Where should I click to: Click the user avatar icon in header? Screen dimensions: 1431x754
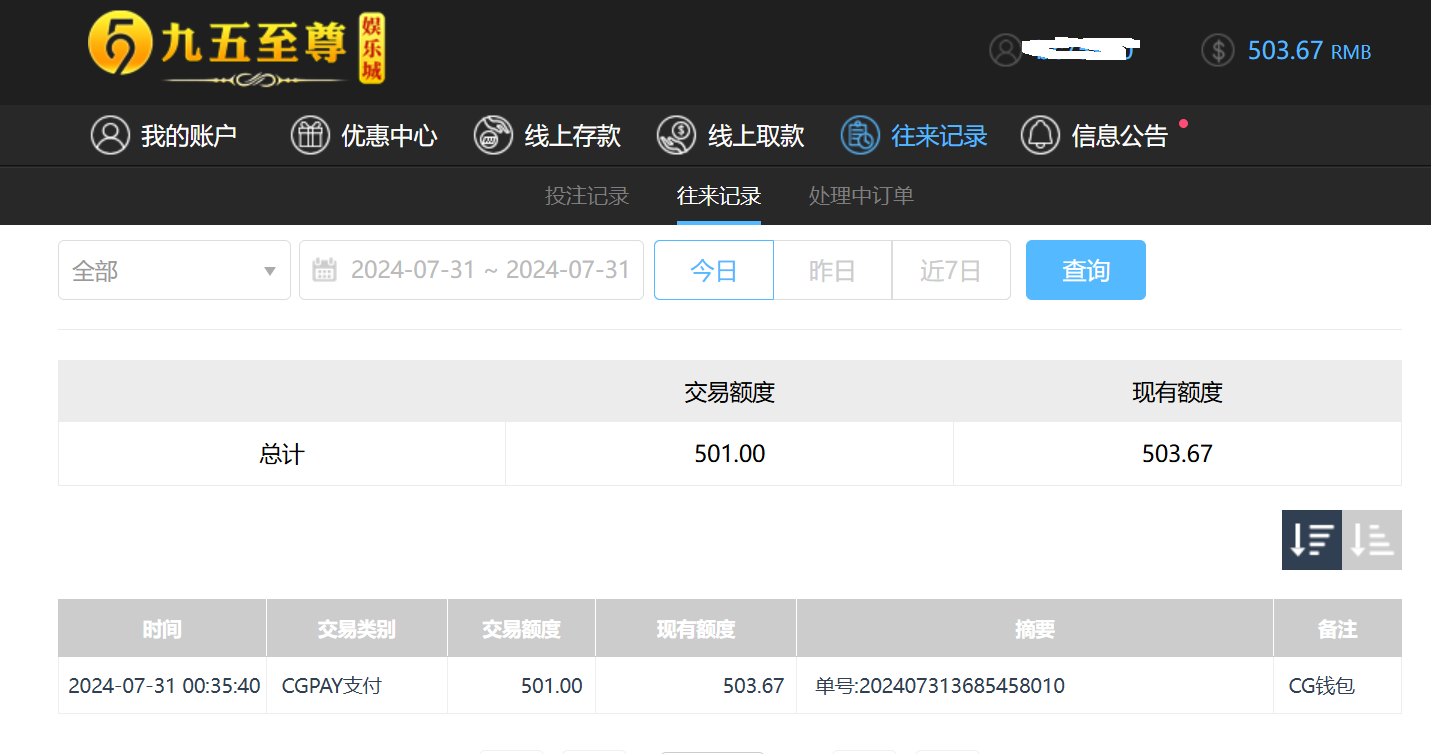pos(1005,50)
